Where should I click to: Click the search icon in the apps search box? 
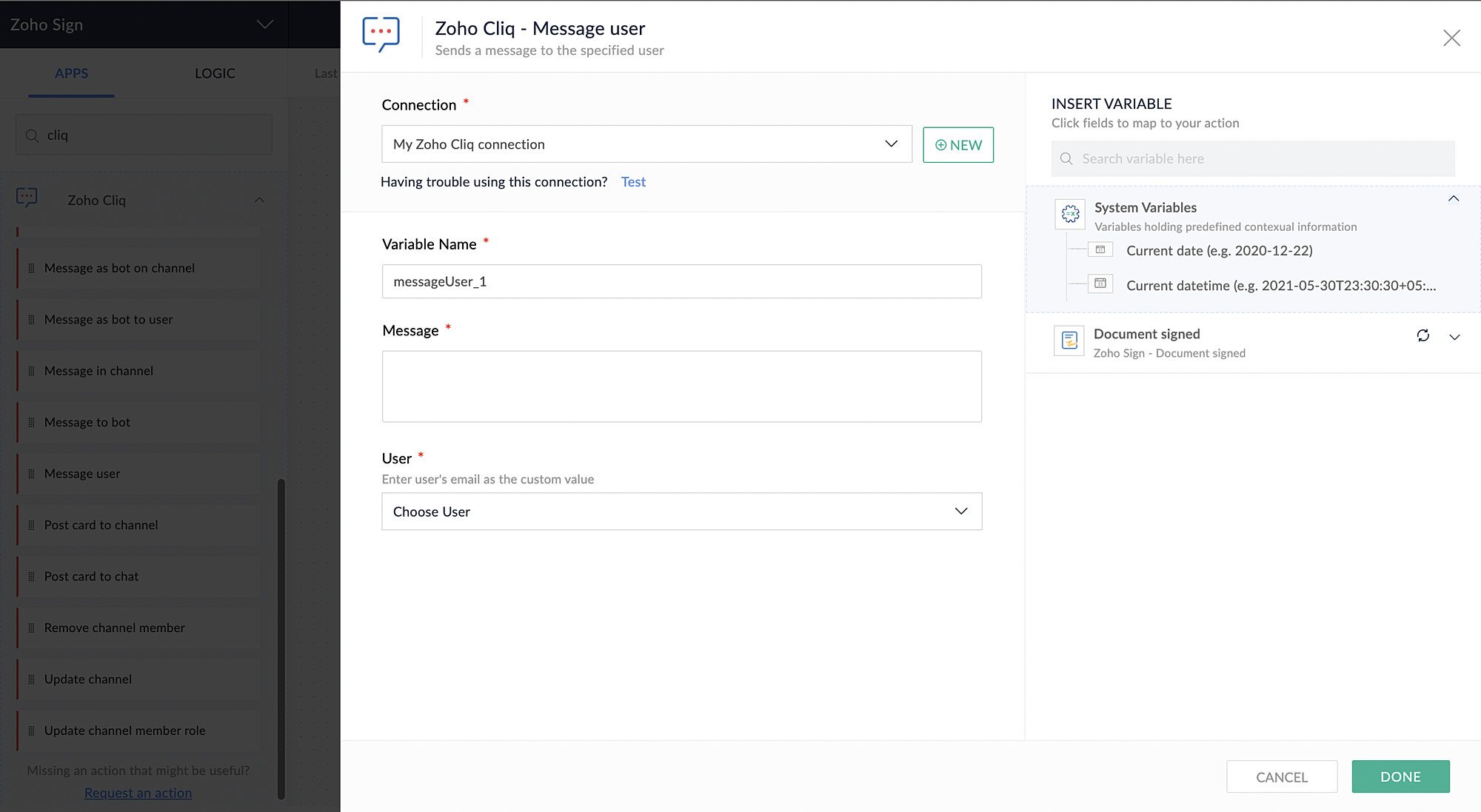32,135
